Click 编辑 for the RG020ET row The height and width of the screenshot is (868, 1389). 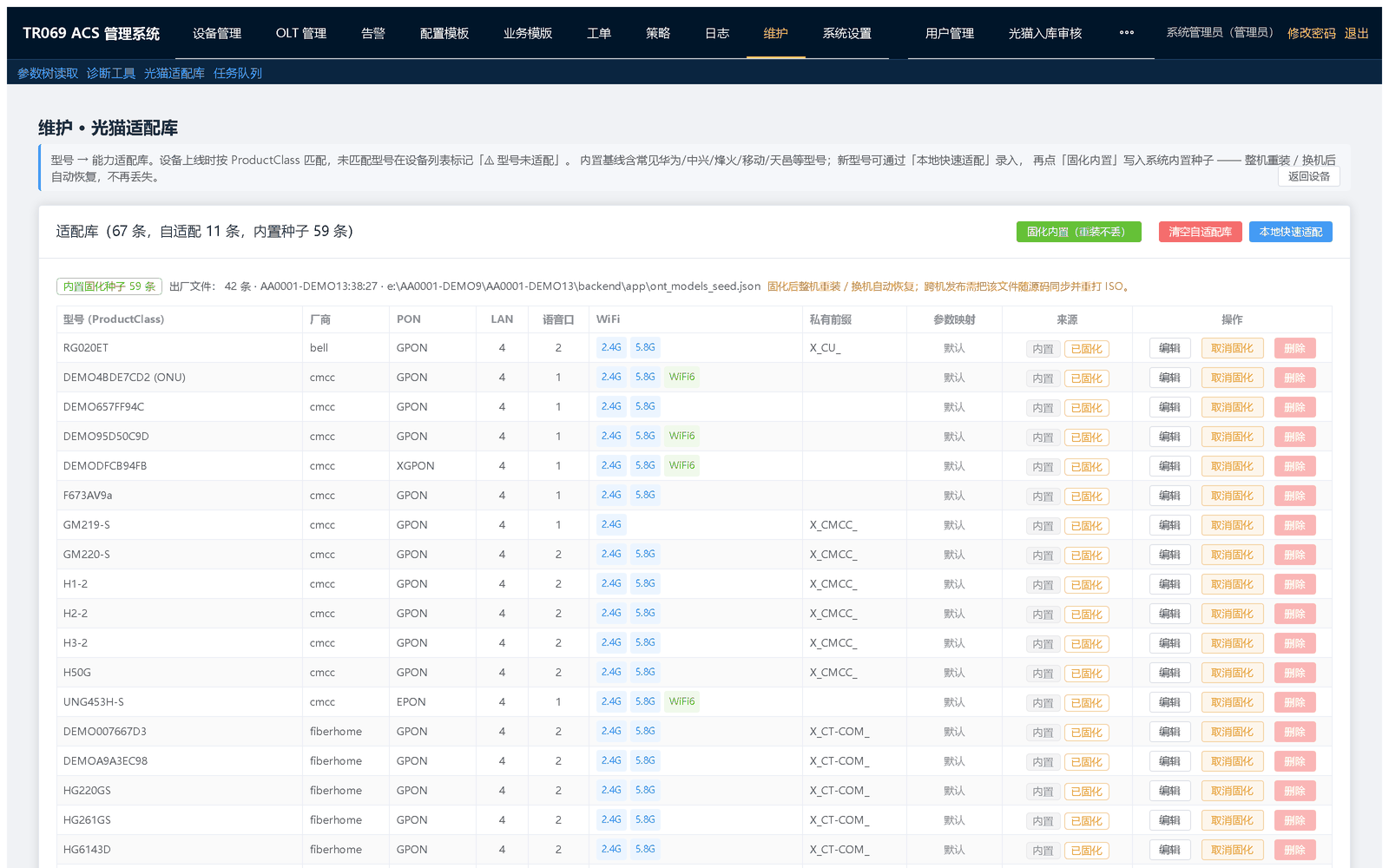(x=1170, y=348)
